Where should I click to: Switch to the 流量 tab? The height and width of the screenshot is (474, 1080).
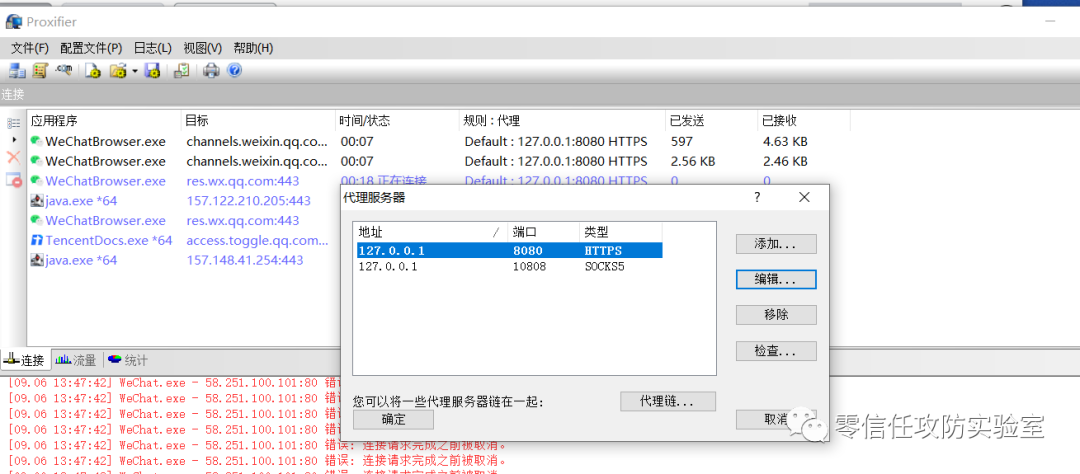coord(76,359)
